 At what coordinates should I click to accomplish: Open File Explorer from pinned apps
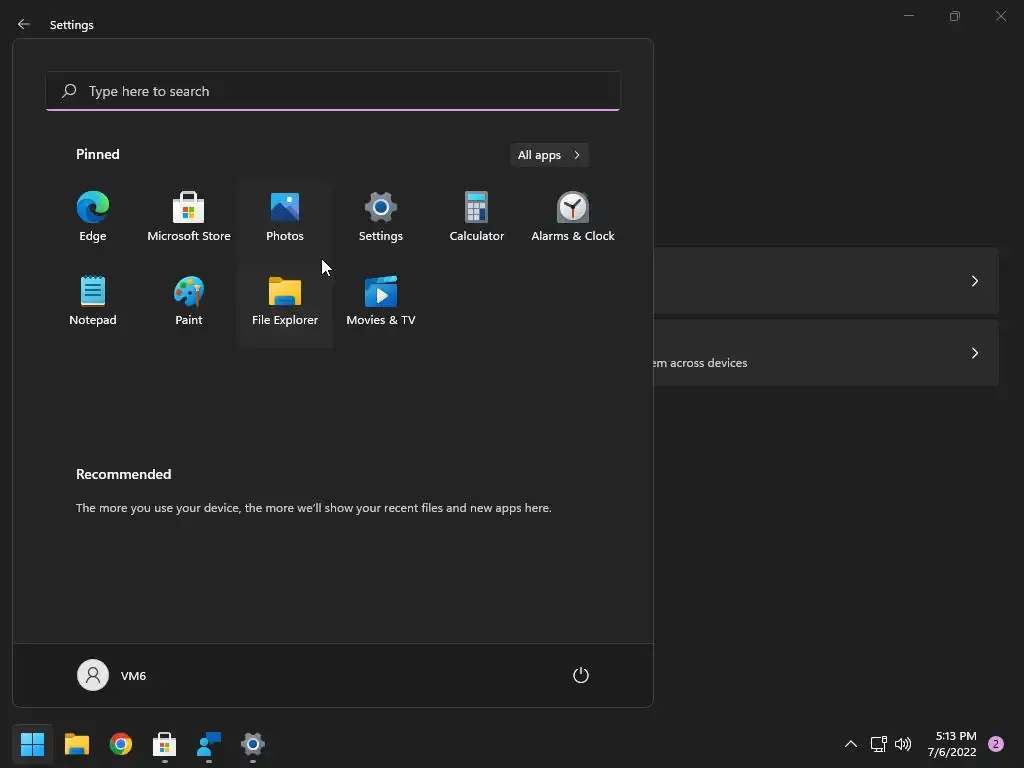coord(285,301)
